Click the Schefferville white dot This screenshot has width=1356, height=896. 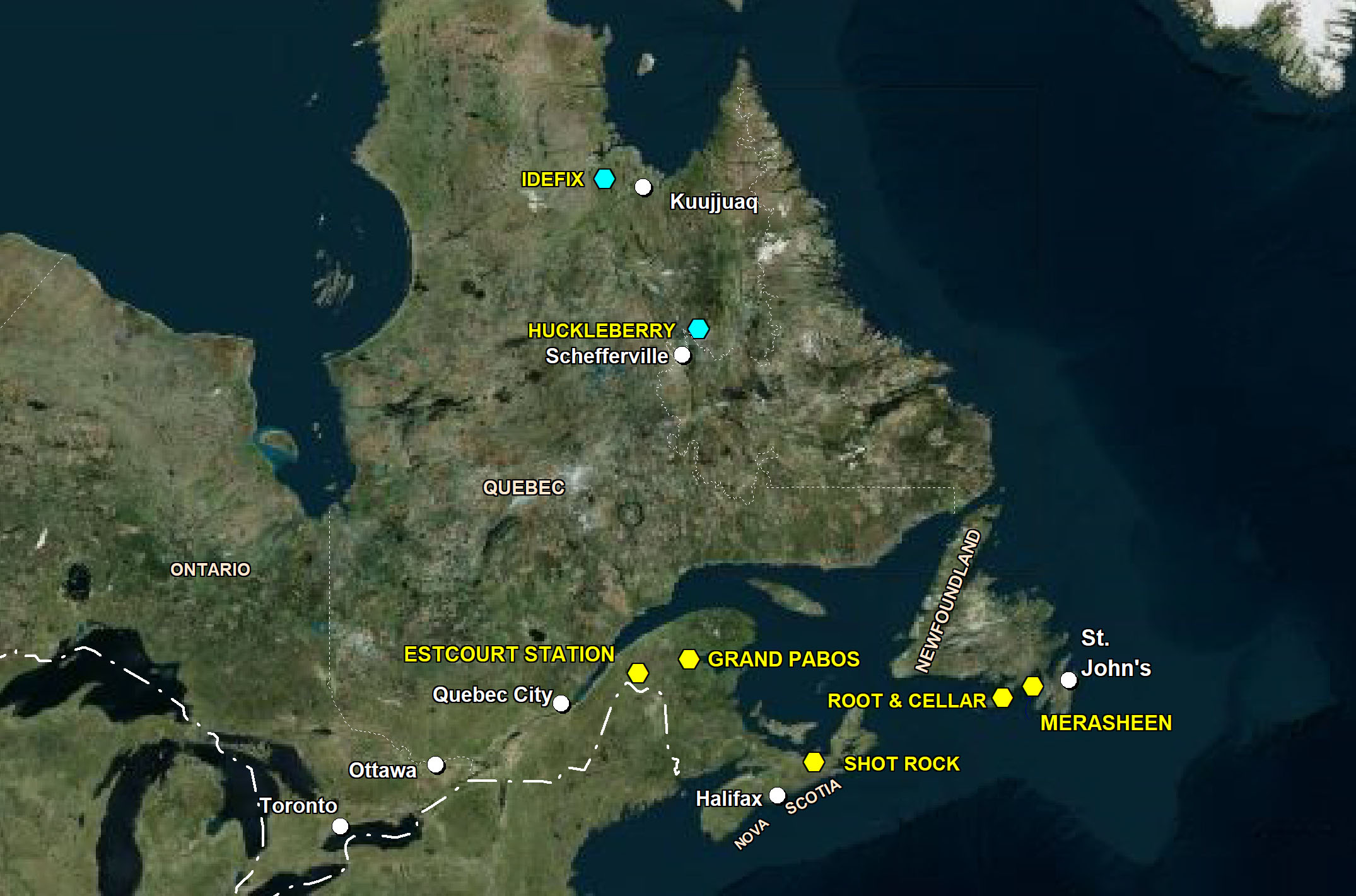pyautogui.click(x=683, y=356)
